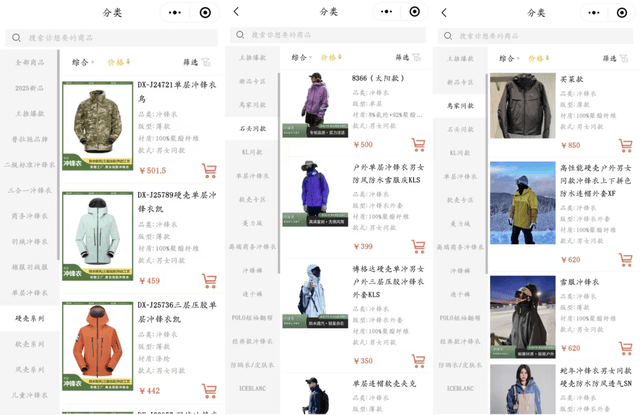Viewport: 640px width, 415px height.
Task: Select 商务冲锋衣 category
Action: tap(29, 216)
